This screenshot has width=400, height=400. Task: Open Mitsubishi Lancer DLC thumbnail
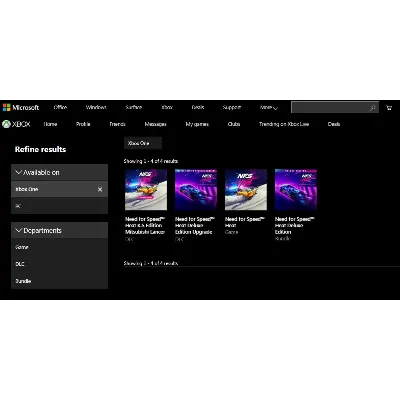point(146,189)
